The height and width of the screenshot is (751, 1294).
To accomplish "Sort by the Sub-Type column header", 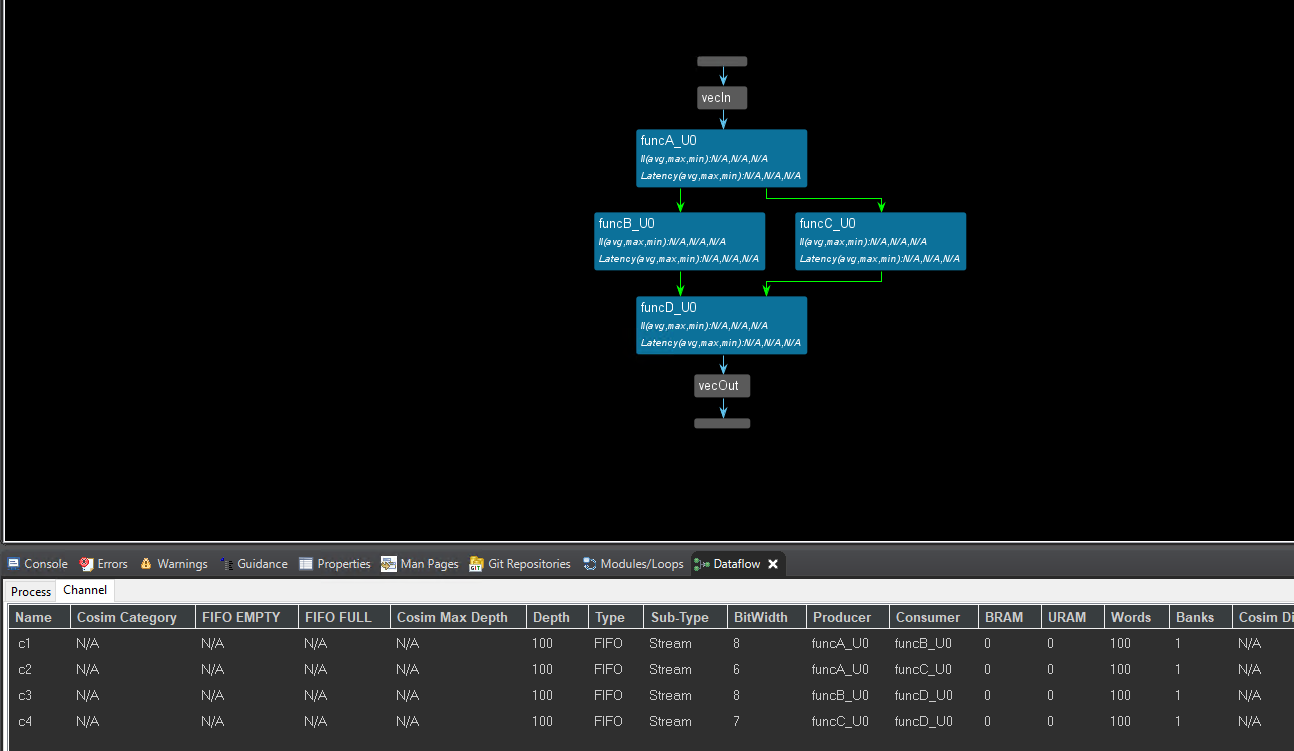I will pyautogui.click(x=685, y=617).
